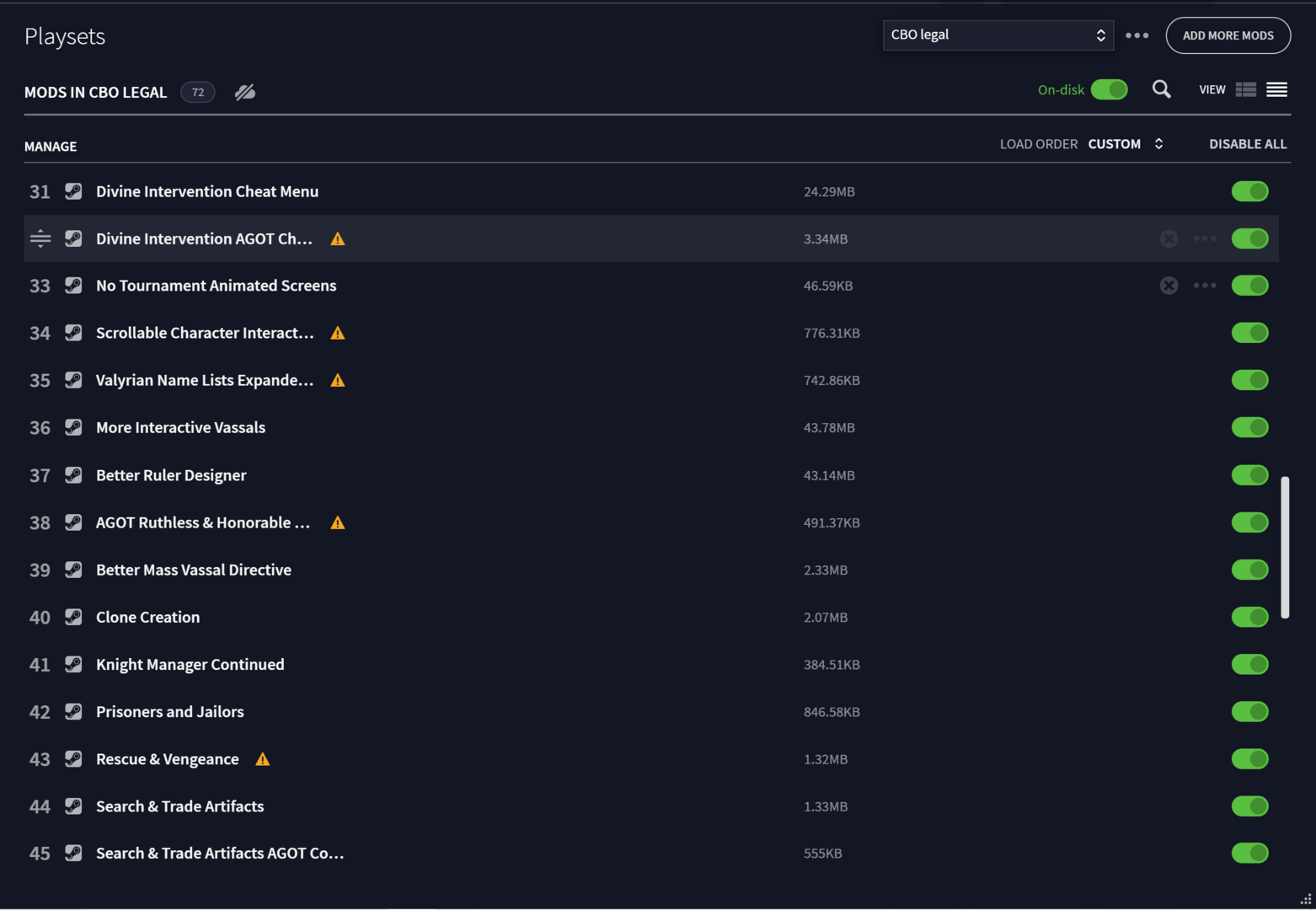Viewport: 1316px width, 910px height.
Task: Click the VIEW label
Action: 1212,89
